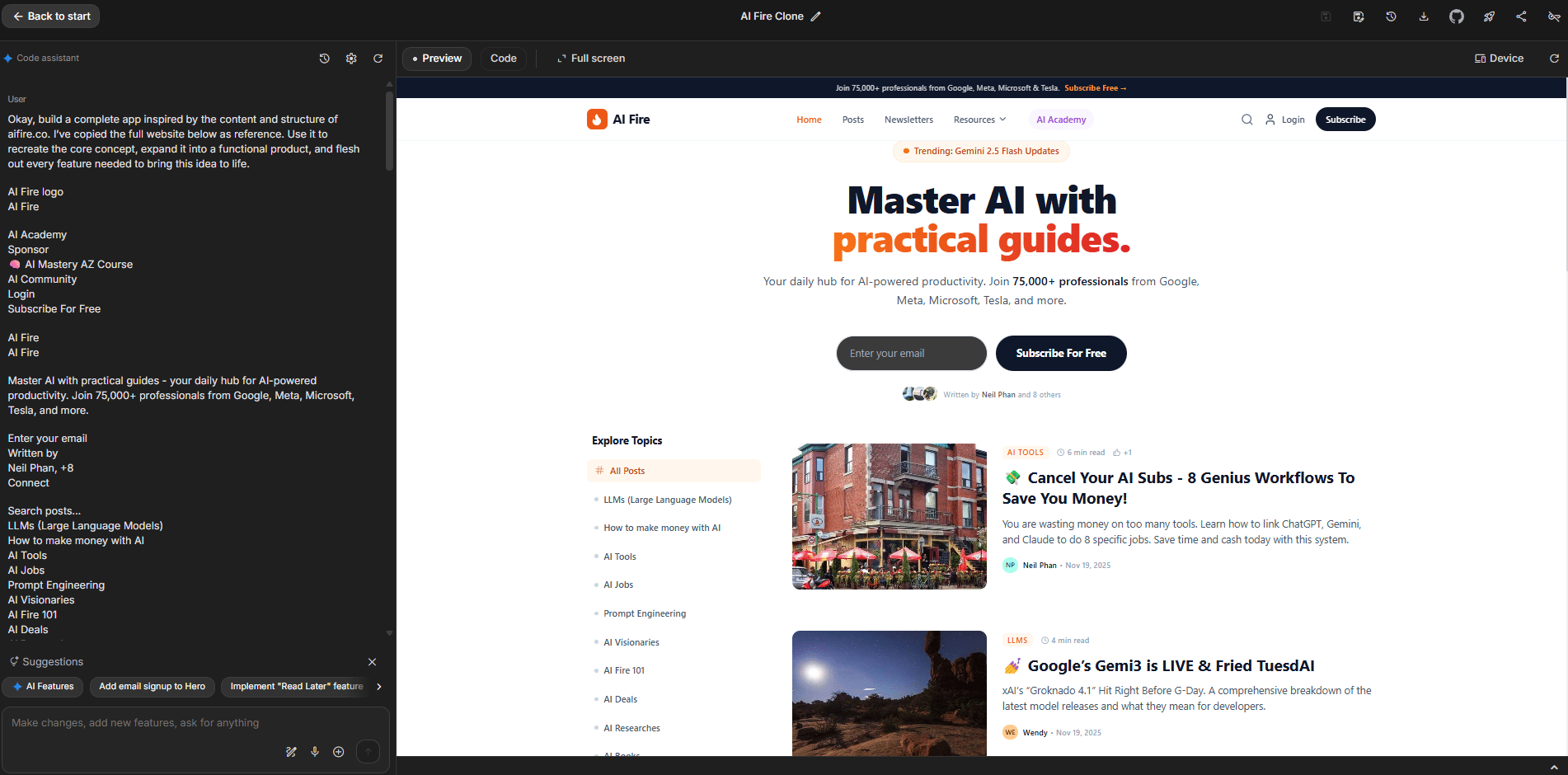1568x775 pixels.
Task: Click the rocket deploy icon
Action: [1489, 16]
